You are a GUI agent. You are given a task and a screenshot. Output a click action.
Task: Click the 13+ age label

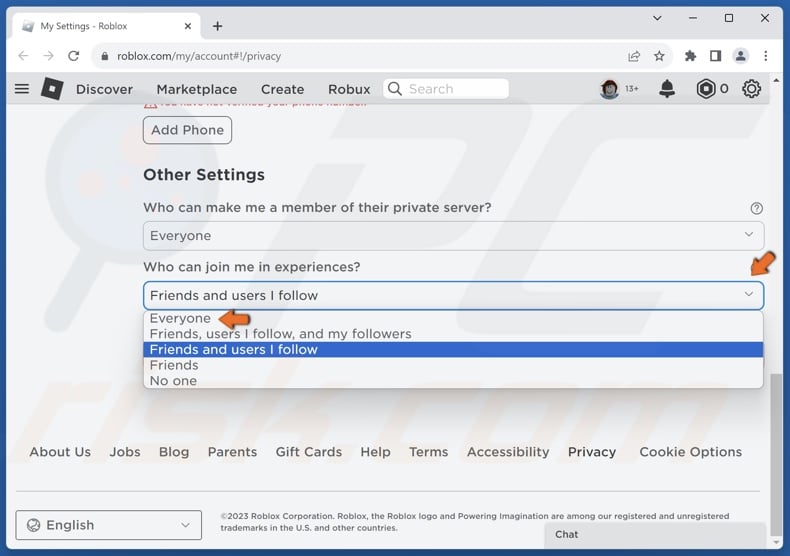[632, 89]
